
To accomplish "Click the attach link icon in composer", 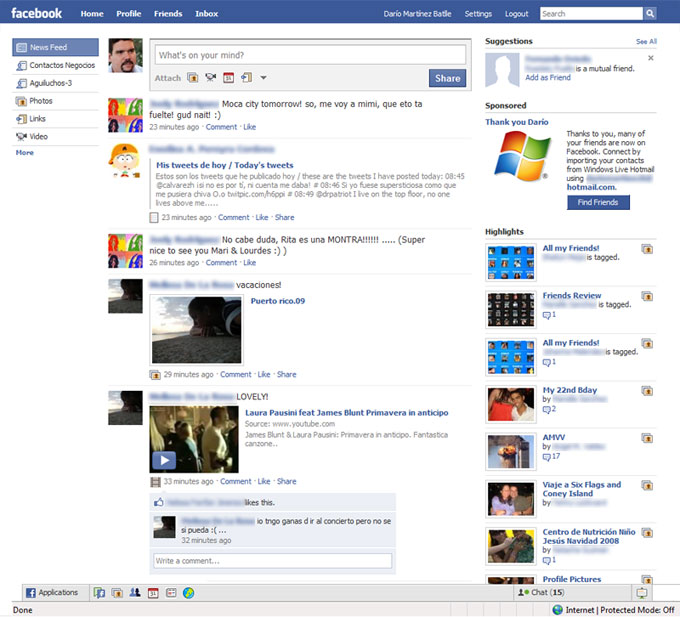I will tap(246, 78).
